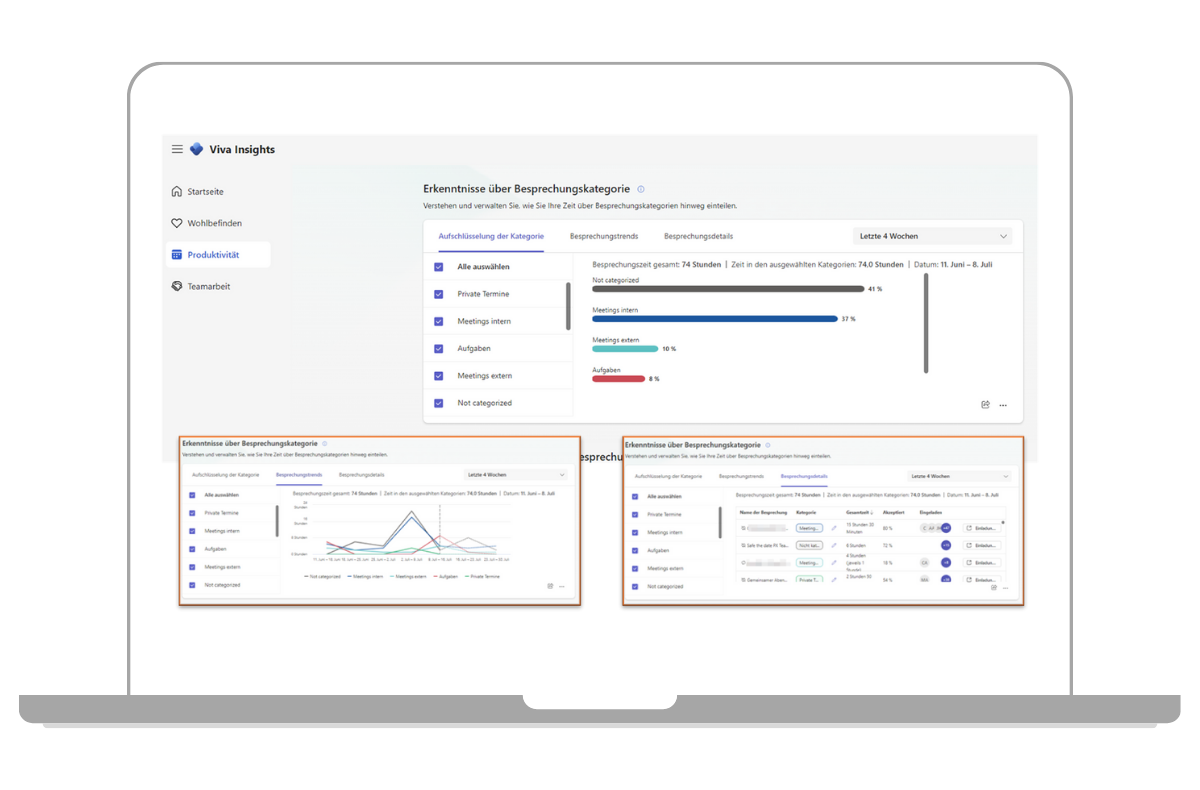1200x790 pixels.
Task: Open Letzte 4 Wochen dropdown in trends inset
Action: pos(516,475)
